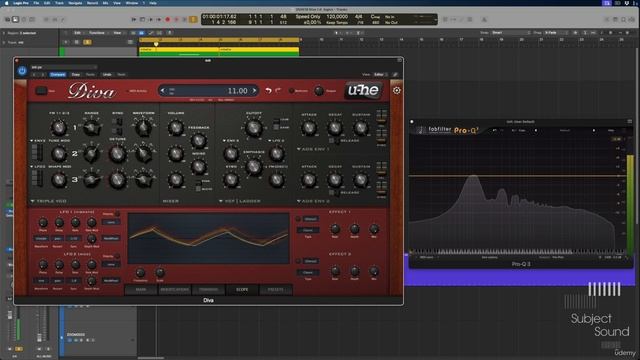
Task: Toggle the Multicore button in Diva
Action: (291, 91)
